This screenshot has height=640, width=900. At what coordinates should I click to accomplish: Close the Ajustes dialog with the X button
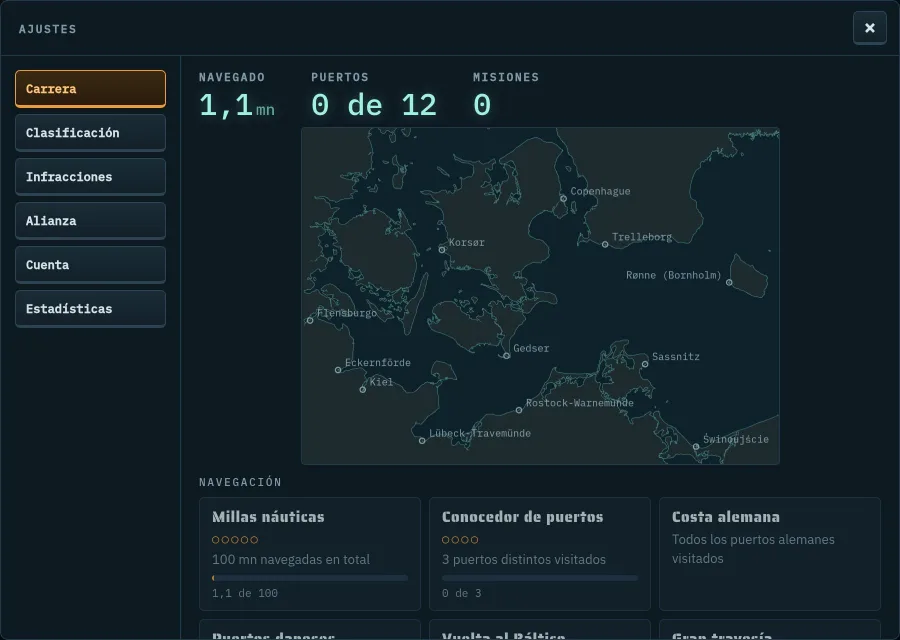pos(870,28)
